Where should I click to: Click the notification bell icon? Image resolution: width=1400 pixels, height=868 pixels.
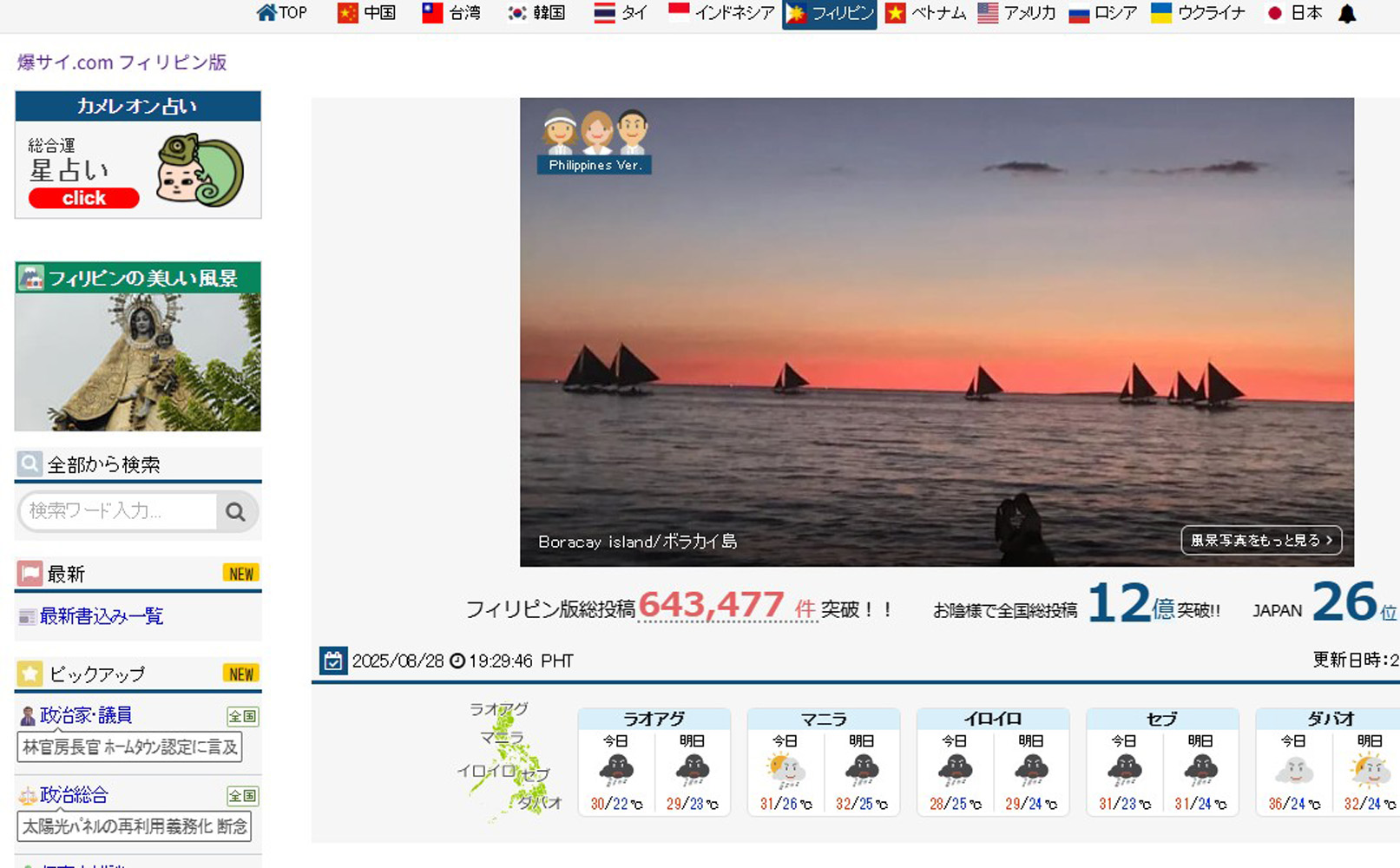[x=1346, y=14]
